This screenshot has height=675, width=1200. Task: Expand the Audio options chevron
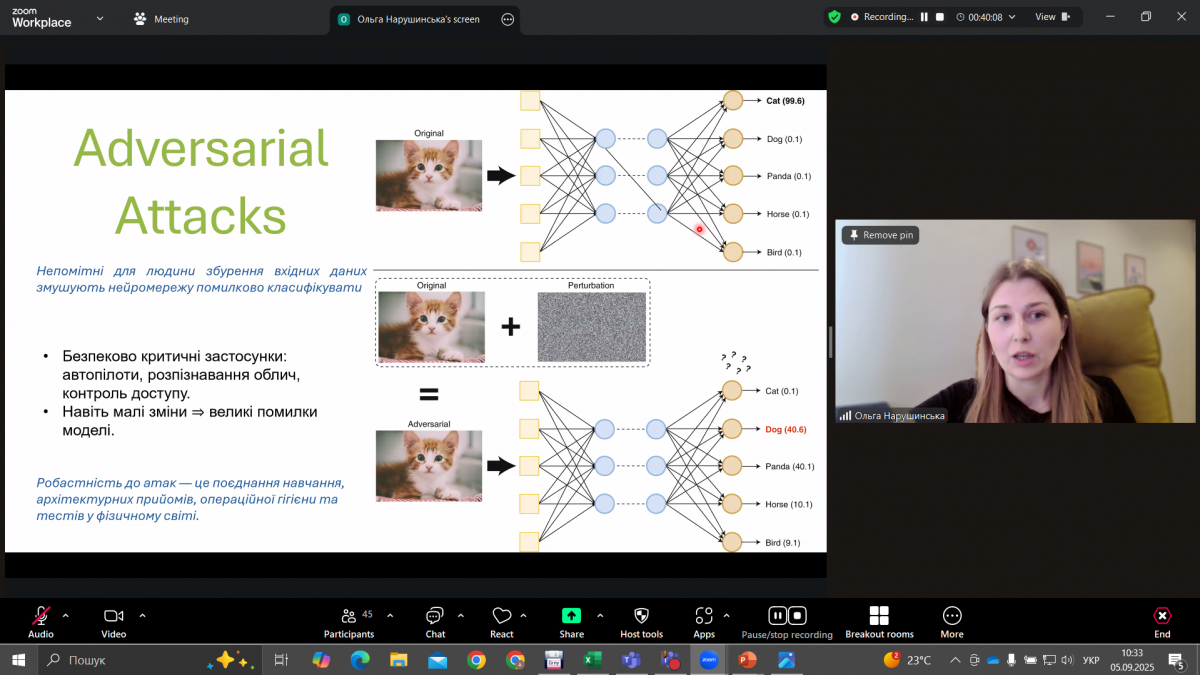click(66, 615)
